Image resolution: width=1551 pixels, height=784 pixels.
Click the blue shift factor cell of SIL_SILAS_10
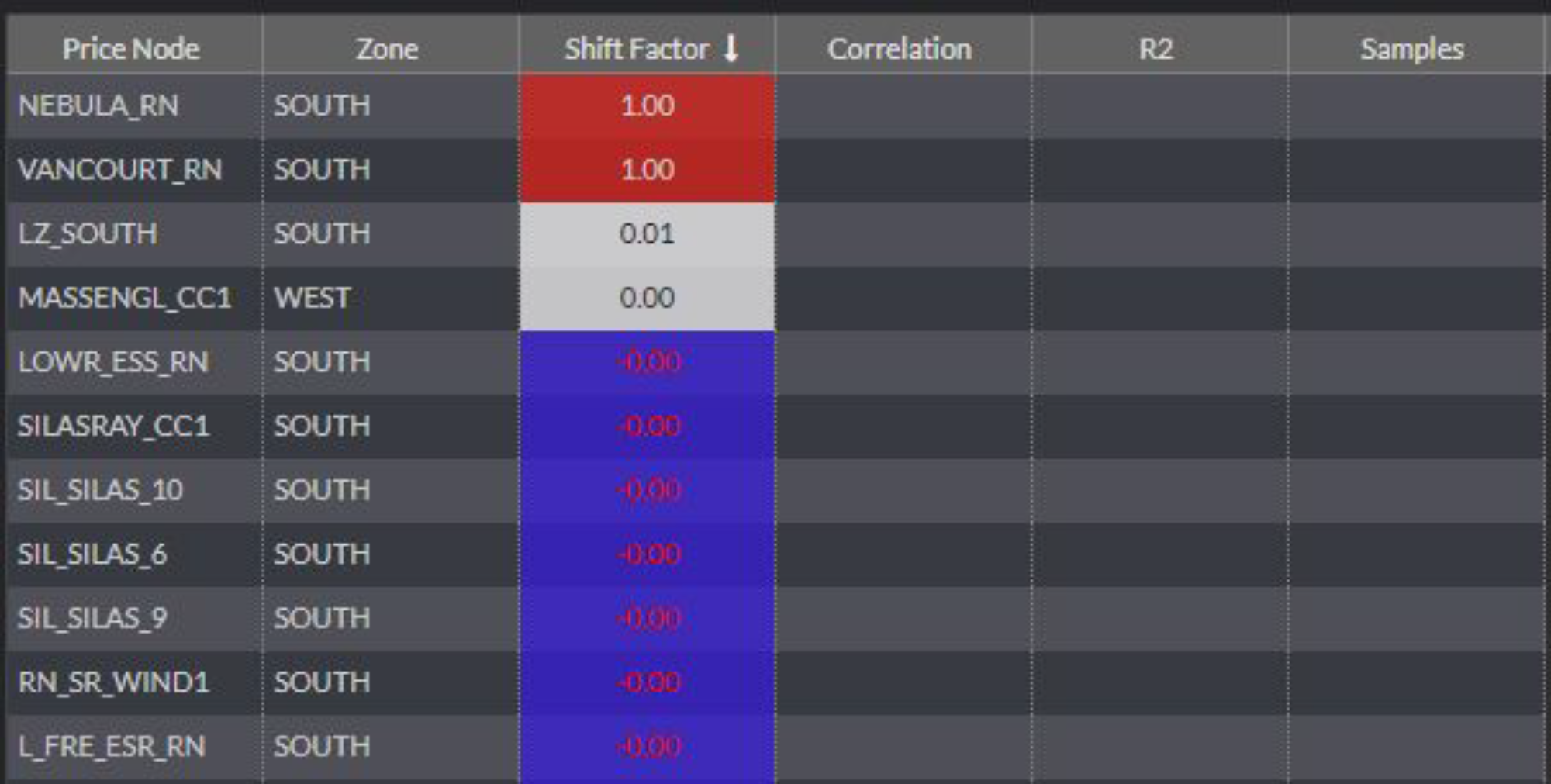(x=648, y=489)
